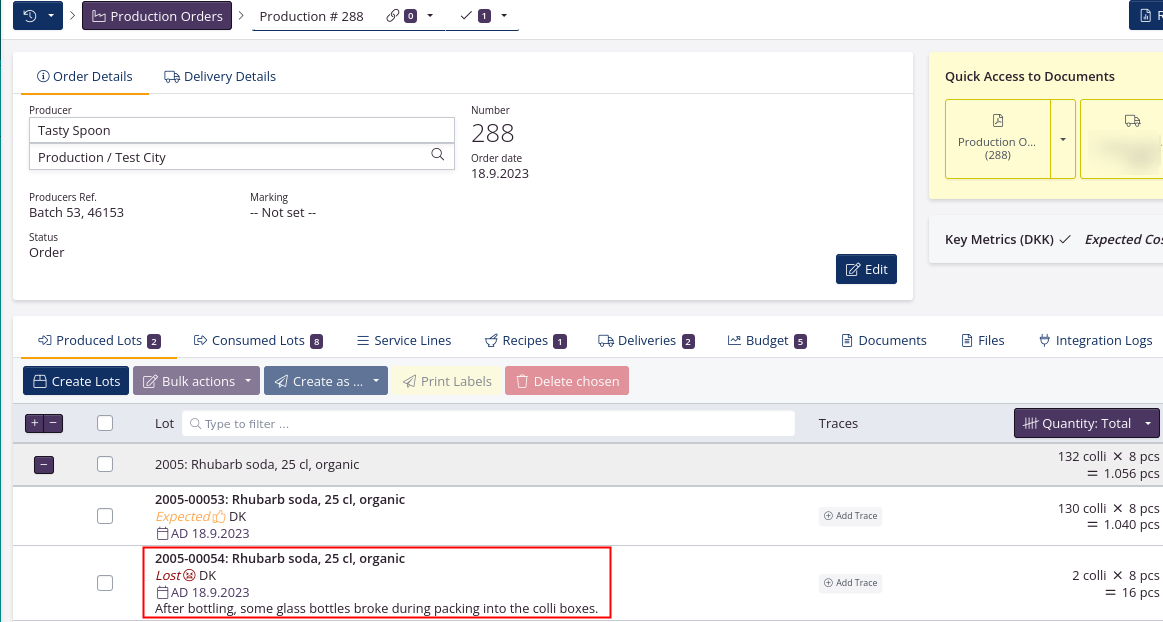The image size is (1163, 622).
Task: Open the history clock icon dropdown
Action: [37, 16]
